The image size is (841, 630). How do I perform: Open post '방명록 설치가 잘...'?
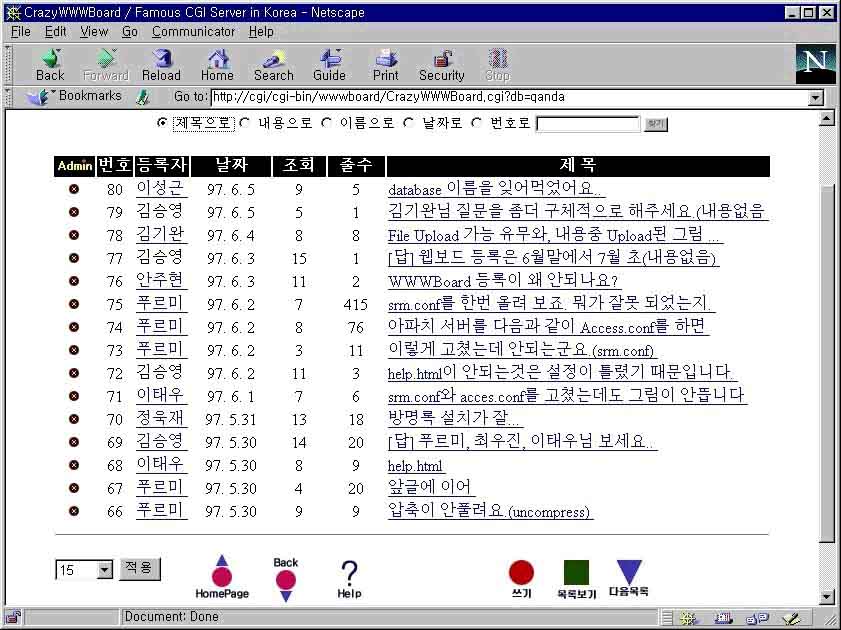454,418
